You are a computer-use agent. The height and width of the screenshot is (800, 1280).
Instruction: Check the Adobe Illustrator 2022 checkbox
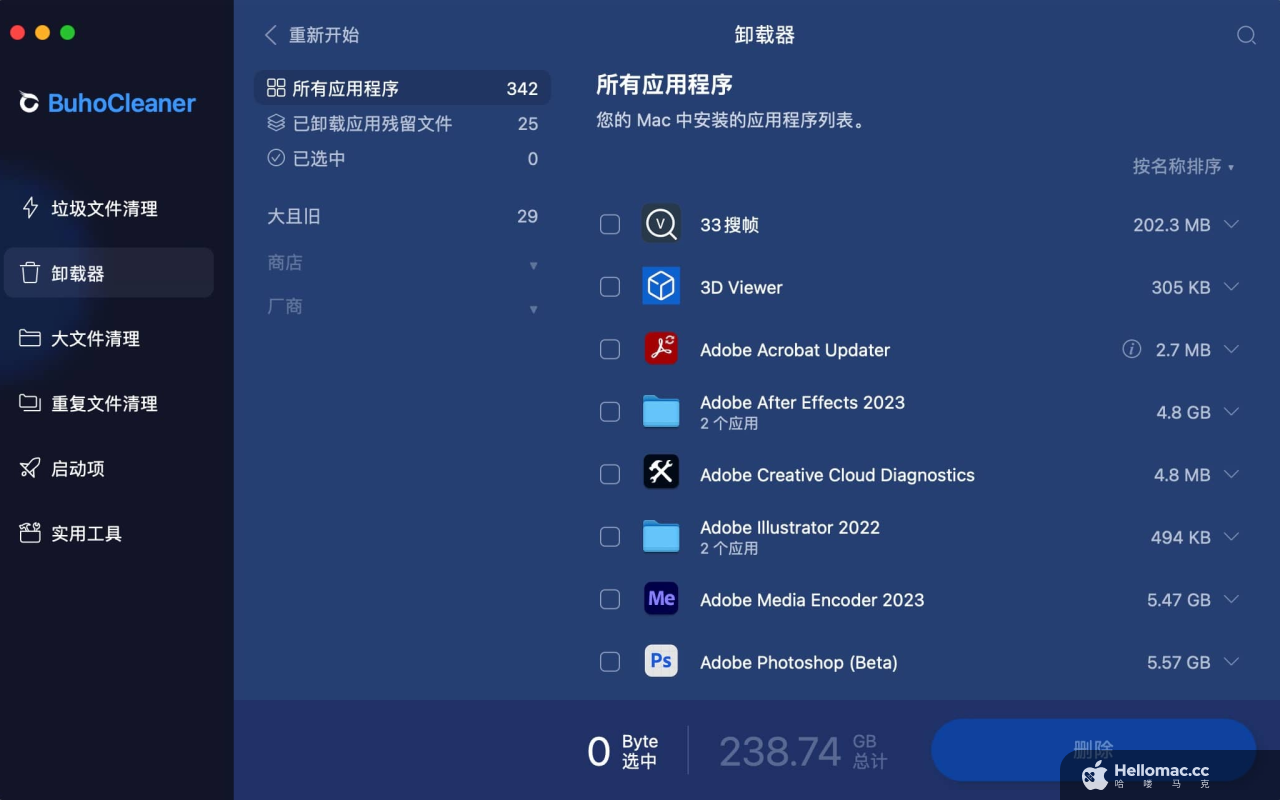(x=610, y=537)
